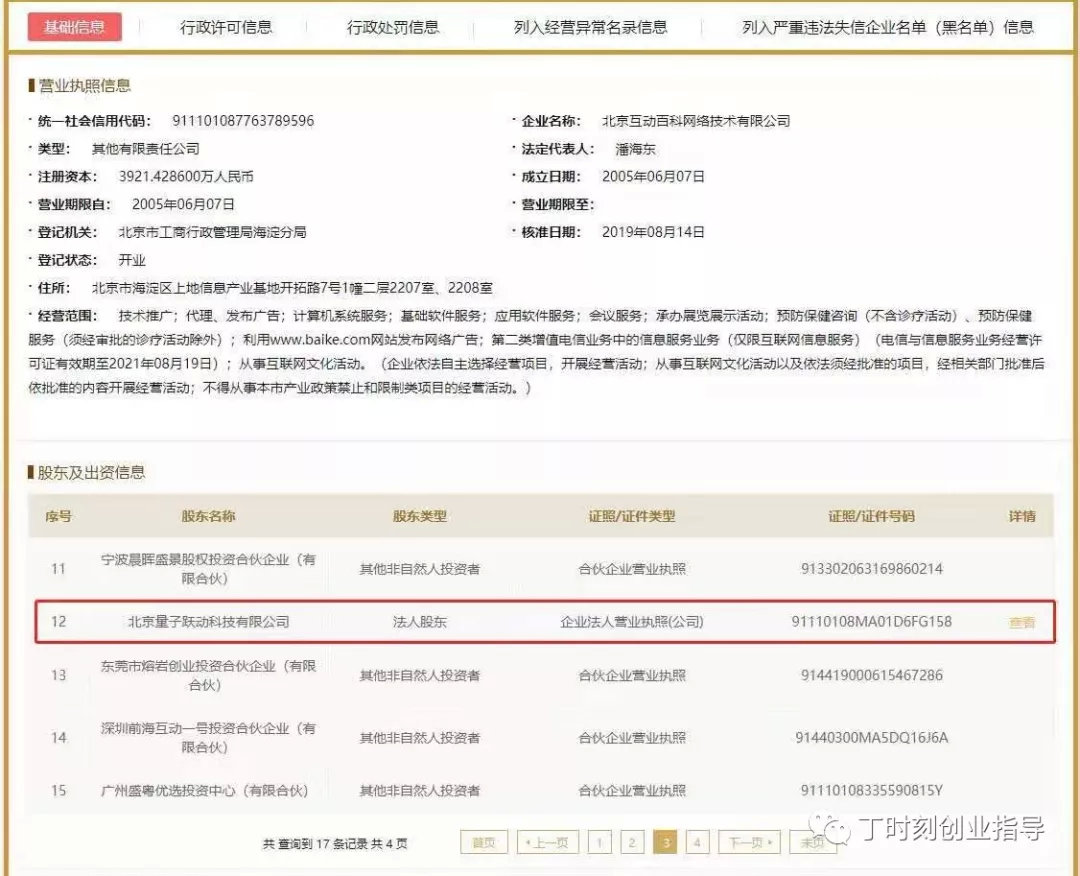This screenshot has width=1080, height=876.
Task: Jump to page 1 of results
Action: pyautogui.click(x=599, y=842)
